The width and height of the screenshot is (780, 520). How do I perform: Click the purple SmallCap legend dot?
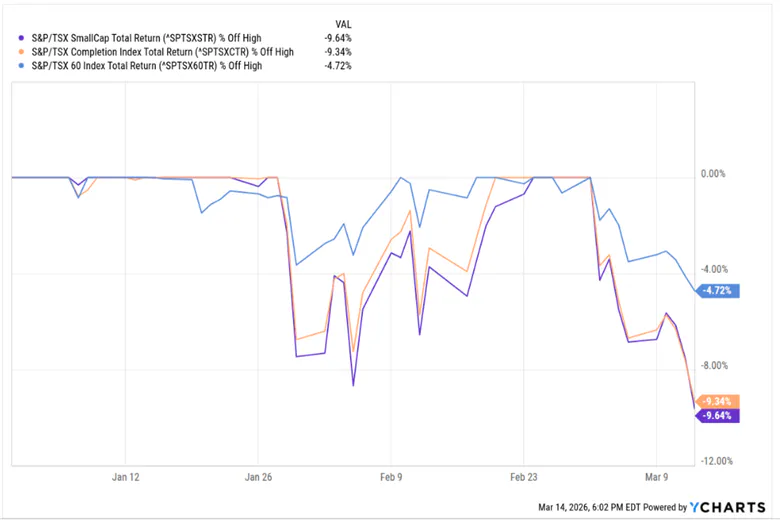coord(23,39)
